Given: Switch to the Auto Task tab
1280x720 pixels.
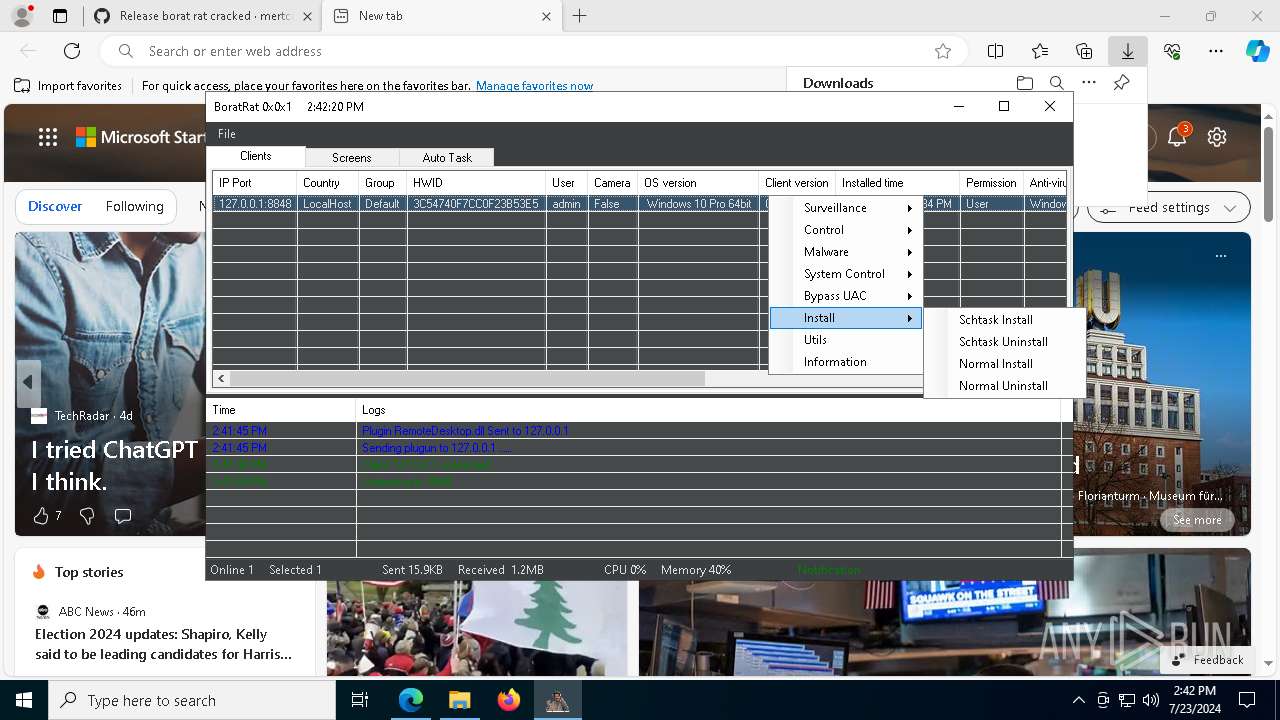Looking at the screenshot, I should (x=446, y=158).
